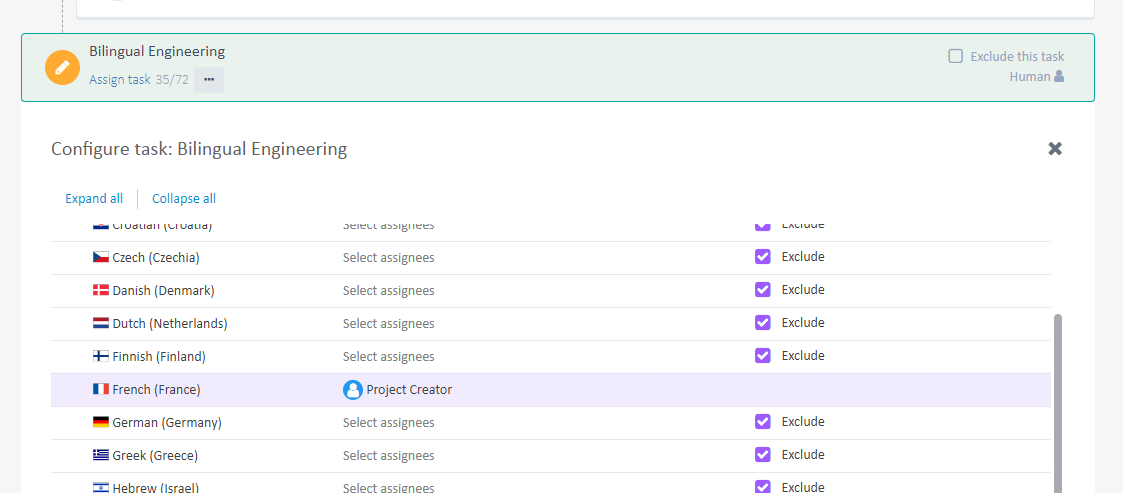Click the German flag icon
Viewport: 1123px width, 493px height.
click(101, 422)
